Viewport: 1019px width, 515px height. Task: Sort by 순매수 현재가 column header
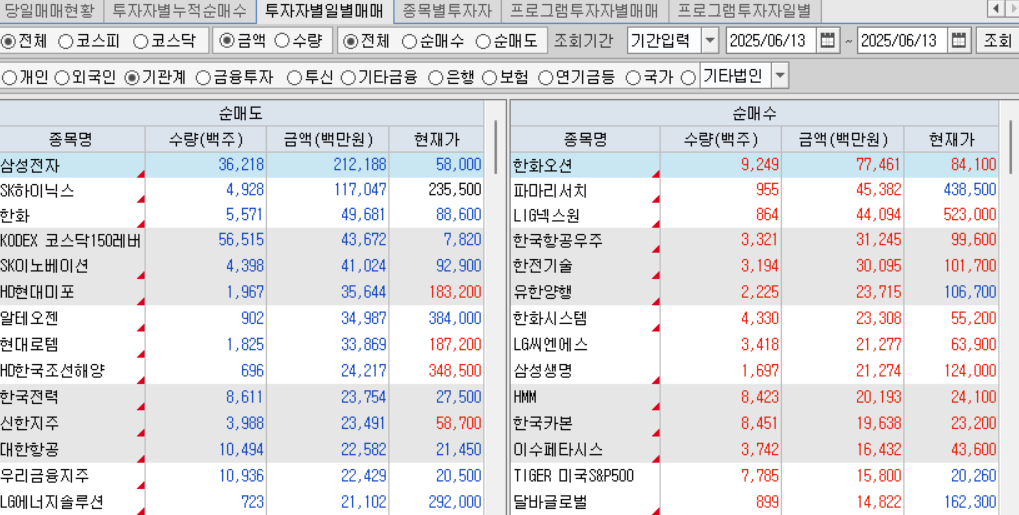(x=951, y=139)
